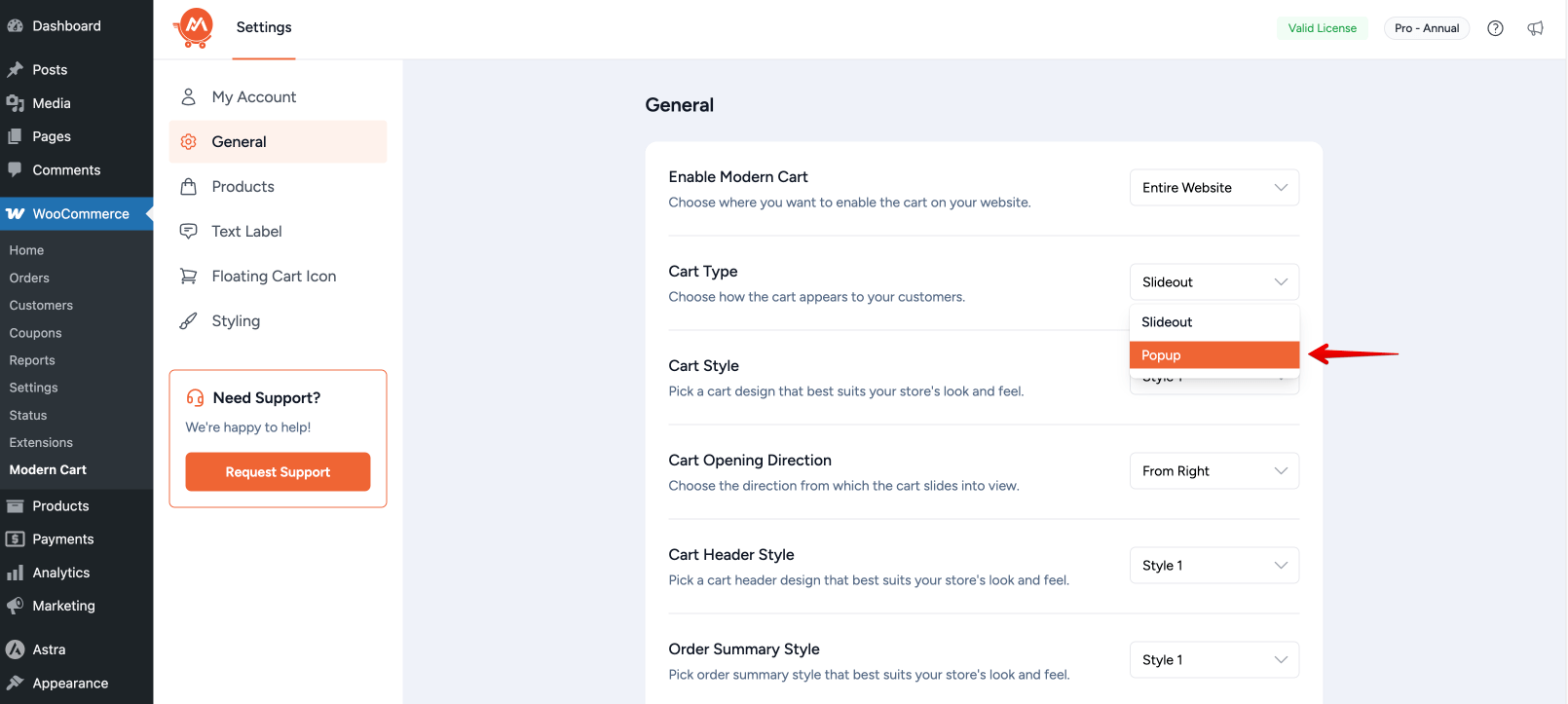The width and height of the screenshot is (1568, 704).
Task: Click the WordPress Dashboard icon
Action: coord(15,26)
